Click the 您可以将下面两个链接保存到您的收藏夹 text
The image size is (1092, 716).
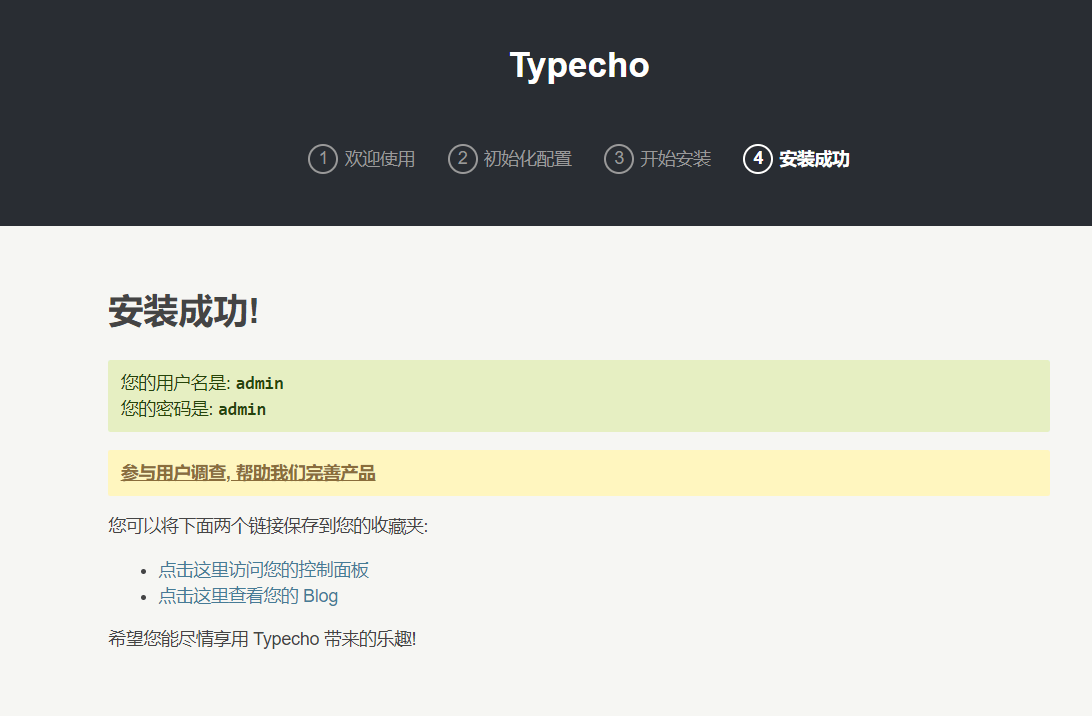coord(268,526)
